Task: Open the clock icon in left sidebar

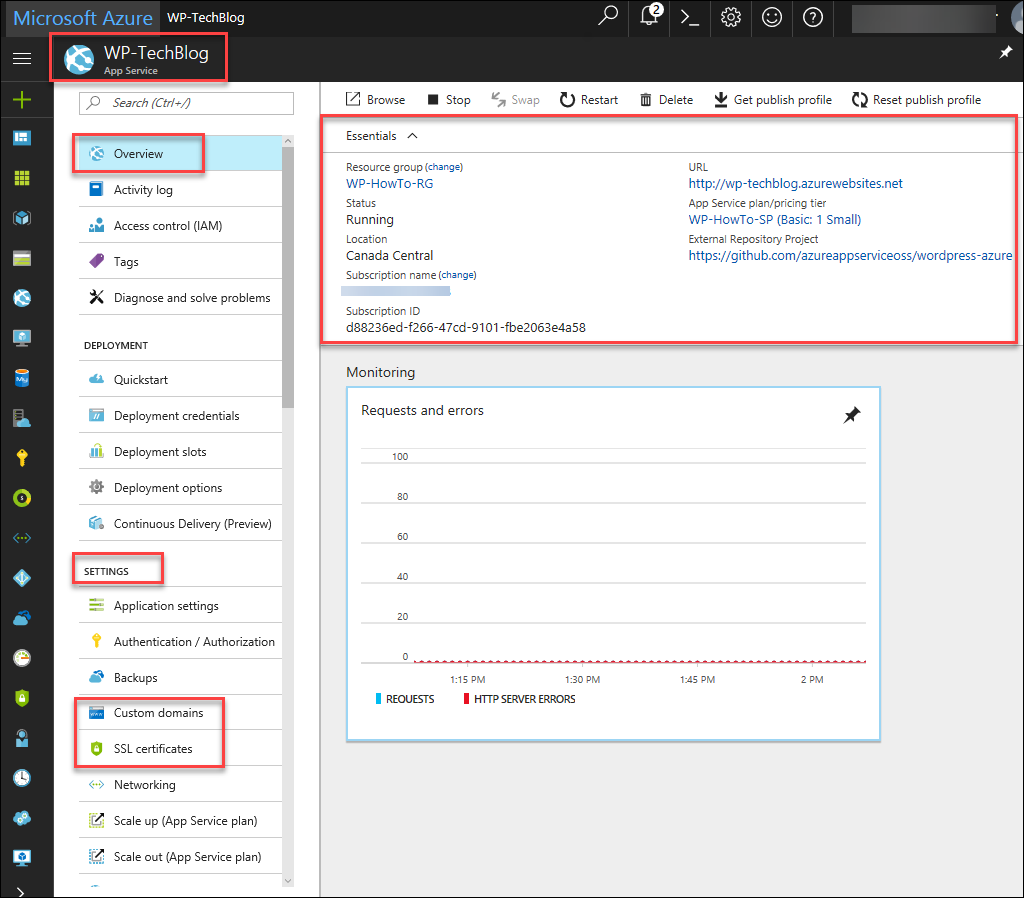Action: point(22,778)
